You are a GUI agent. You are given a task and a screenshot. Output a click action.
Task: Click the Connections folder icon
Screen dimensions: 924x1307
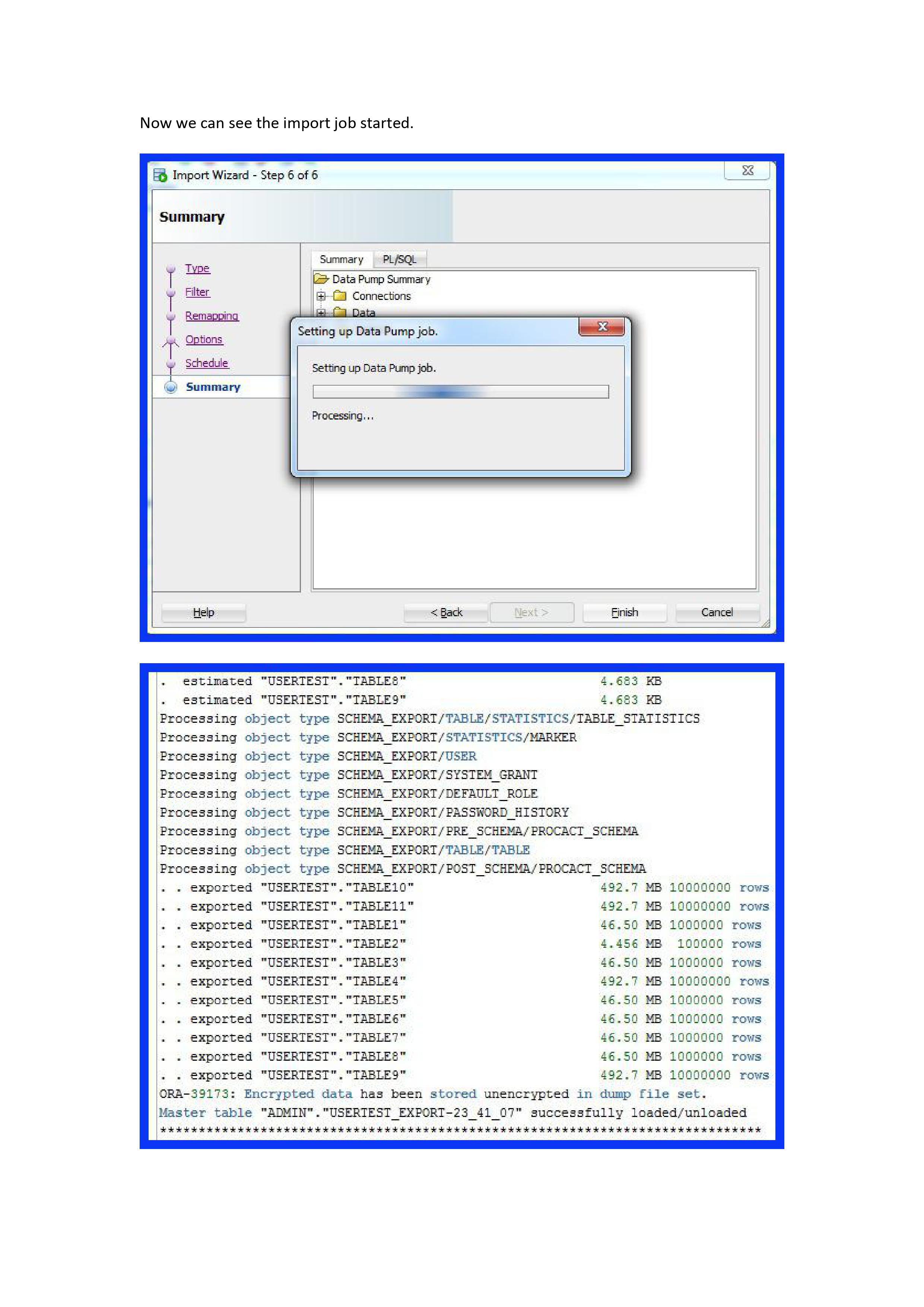click(x=340, y=296)
